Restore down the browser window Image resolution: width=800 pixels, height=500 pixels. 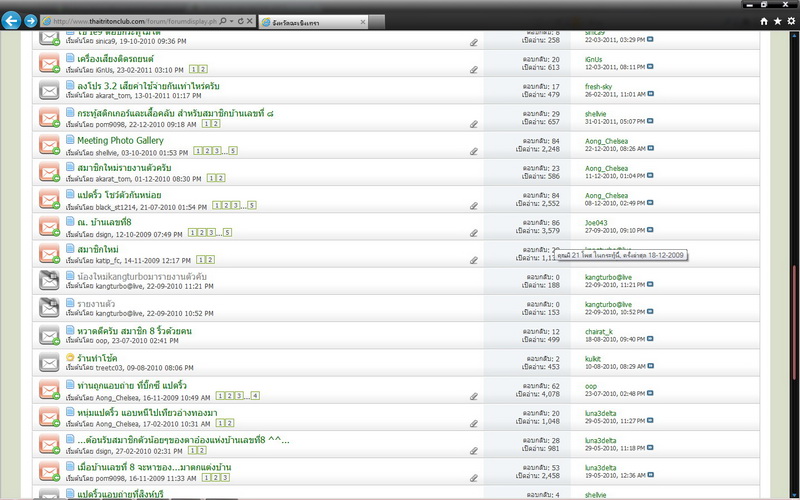coord(764,4)
